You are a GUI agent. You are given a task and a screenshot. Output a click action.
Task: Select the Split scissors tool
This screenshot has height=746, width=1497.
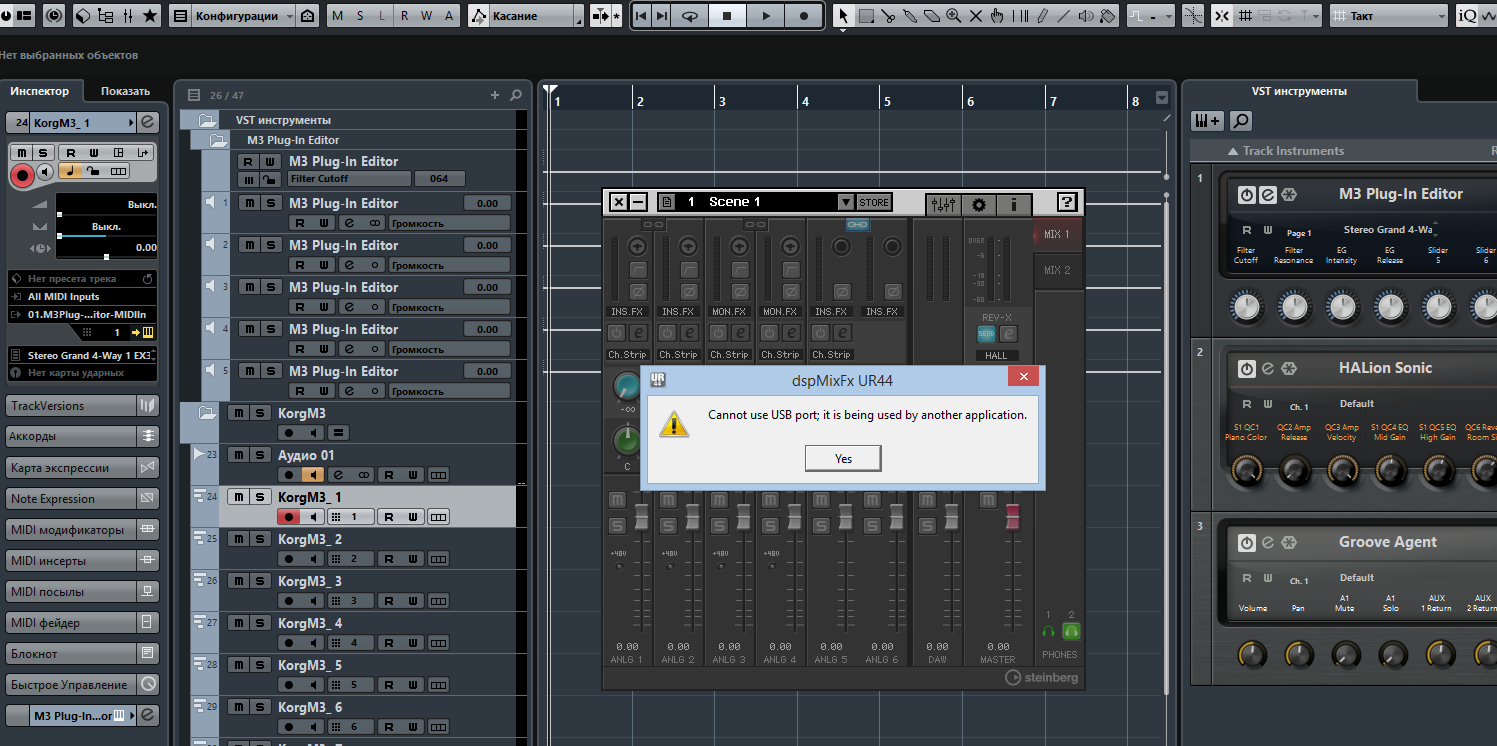tap(888, 16)
